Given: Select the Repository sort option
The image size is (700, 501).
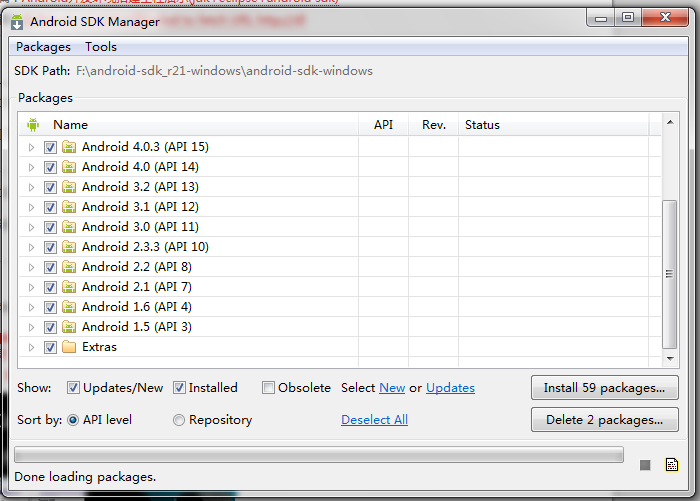Looking at the screenshot, I should point(179,420).
